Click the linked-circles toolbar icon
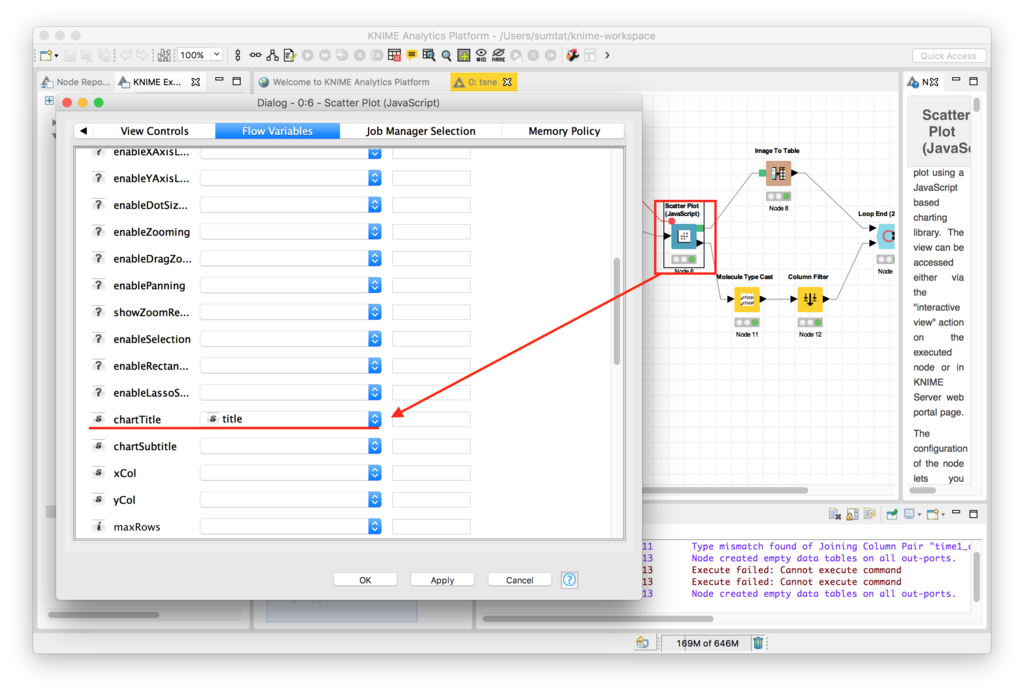Screen dimensions: 1024x693 (255, 56)
